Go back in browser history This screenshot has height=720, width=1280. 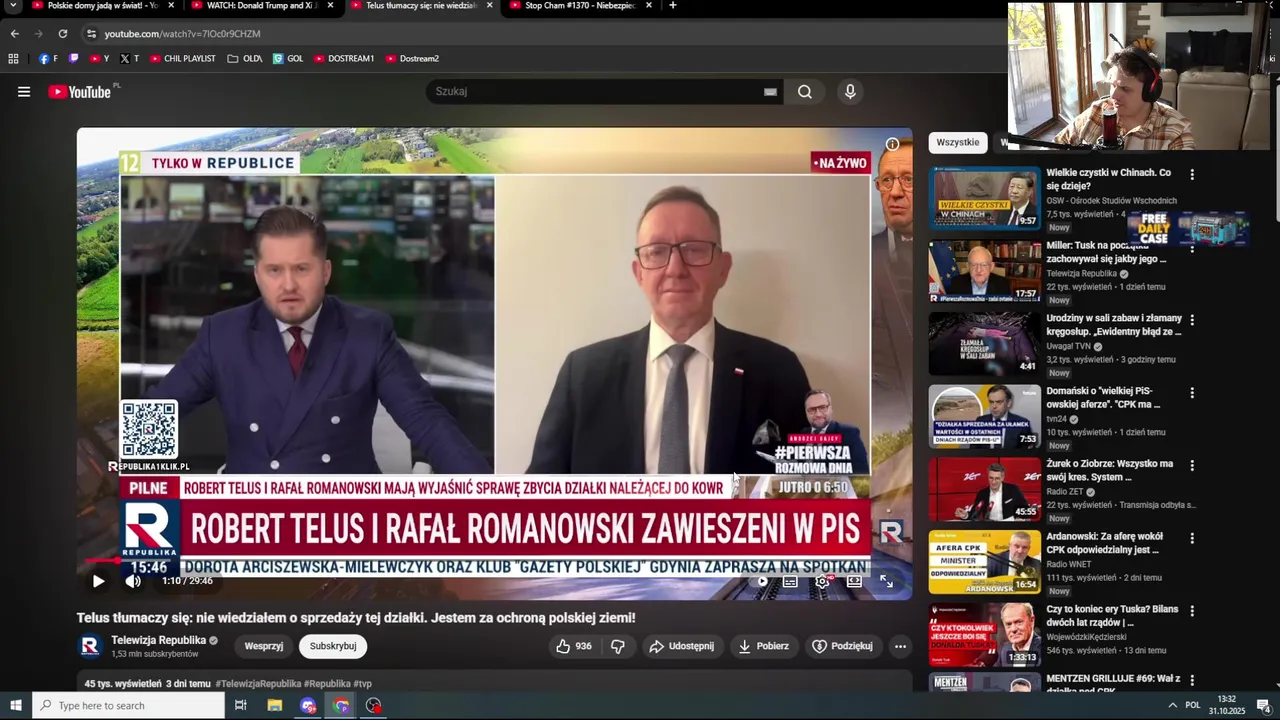click(14, 33)
